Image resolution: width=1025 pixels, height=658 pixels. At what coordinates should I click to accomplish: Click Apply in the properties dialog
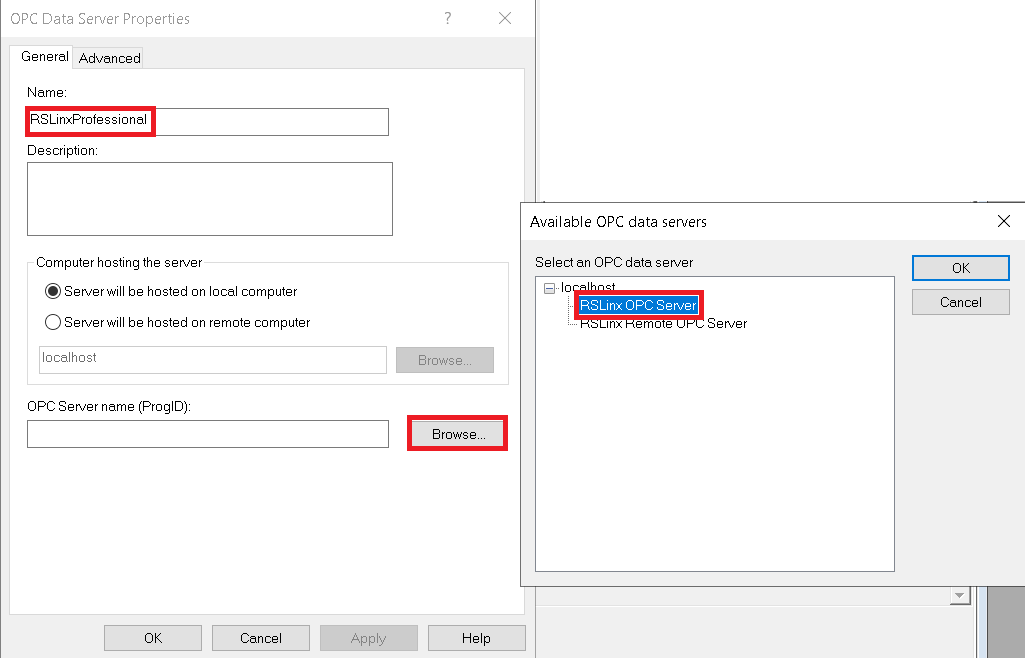tap(369, 638)
